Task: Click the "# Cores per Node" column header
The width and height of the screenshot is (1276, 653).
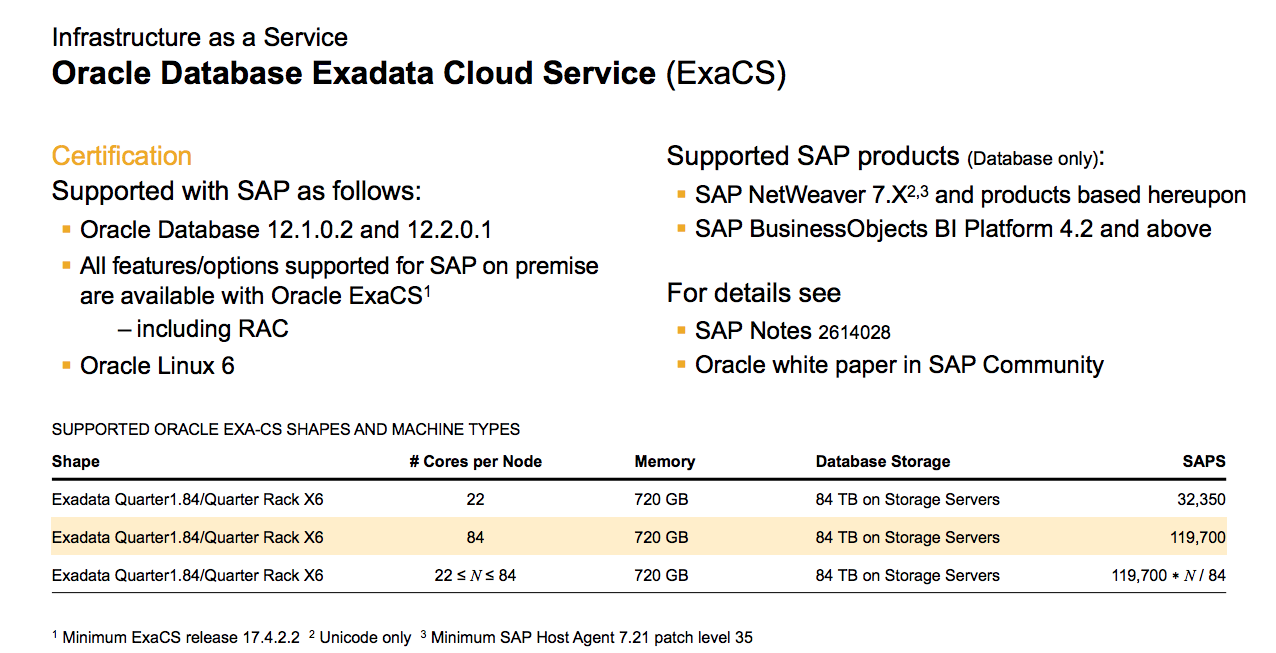Action: click(475, 462)
